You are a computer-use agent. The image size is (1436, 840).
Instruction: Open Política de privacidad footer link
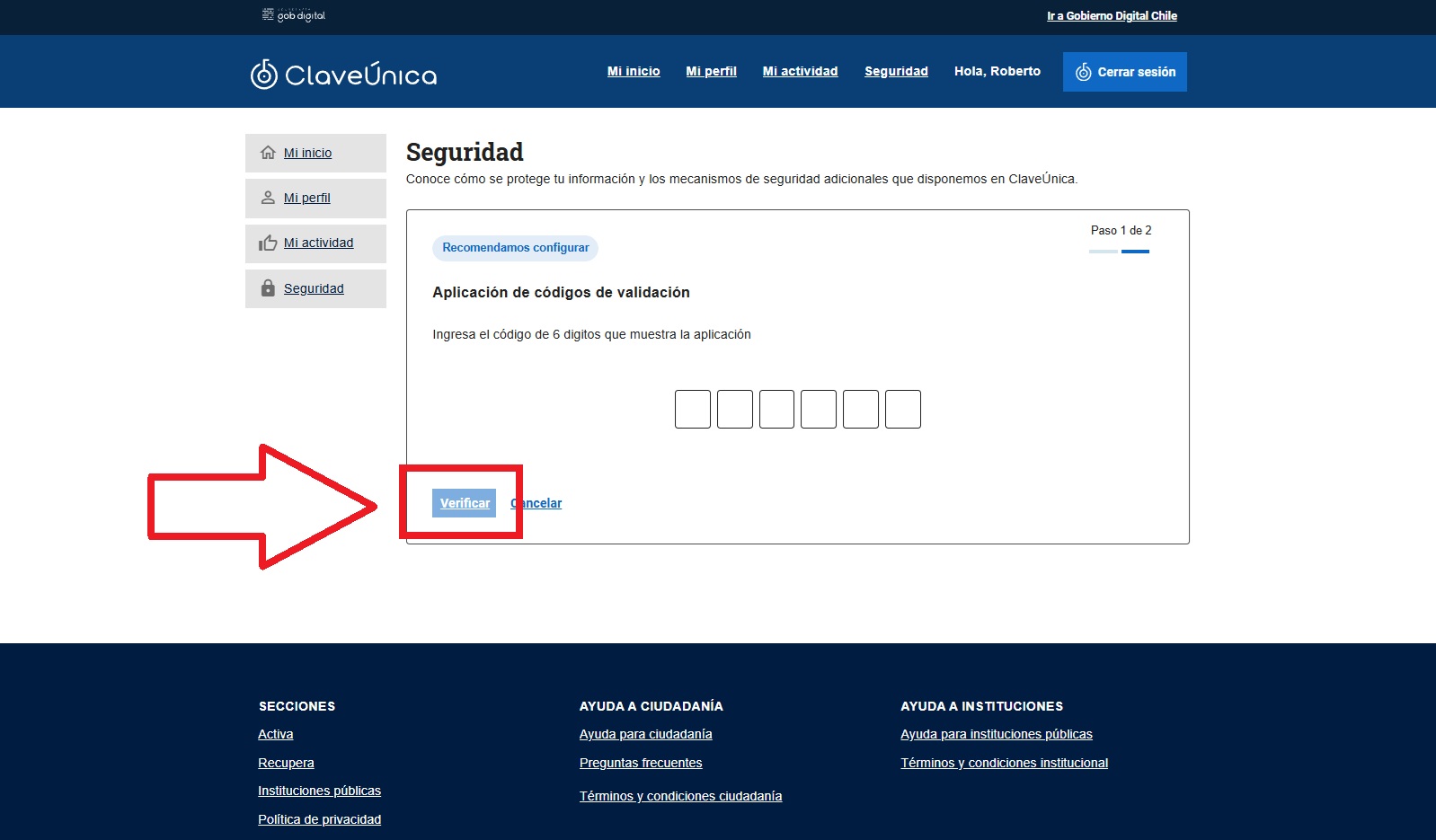(x=319, y=819)
